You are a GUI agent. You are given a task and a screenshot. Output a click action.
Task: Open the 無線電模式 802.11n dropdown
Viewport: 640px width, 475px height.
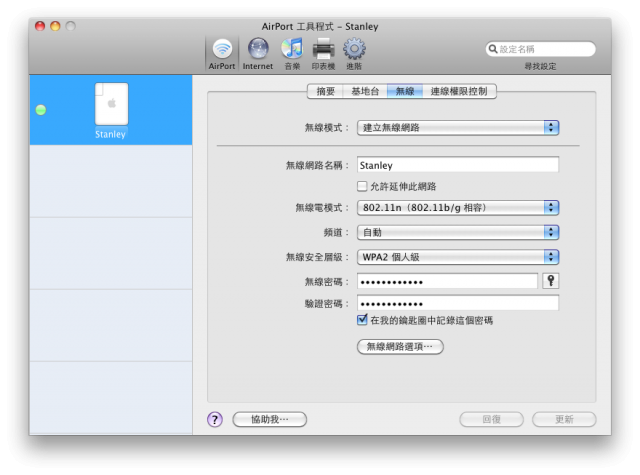(458, 208)
